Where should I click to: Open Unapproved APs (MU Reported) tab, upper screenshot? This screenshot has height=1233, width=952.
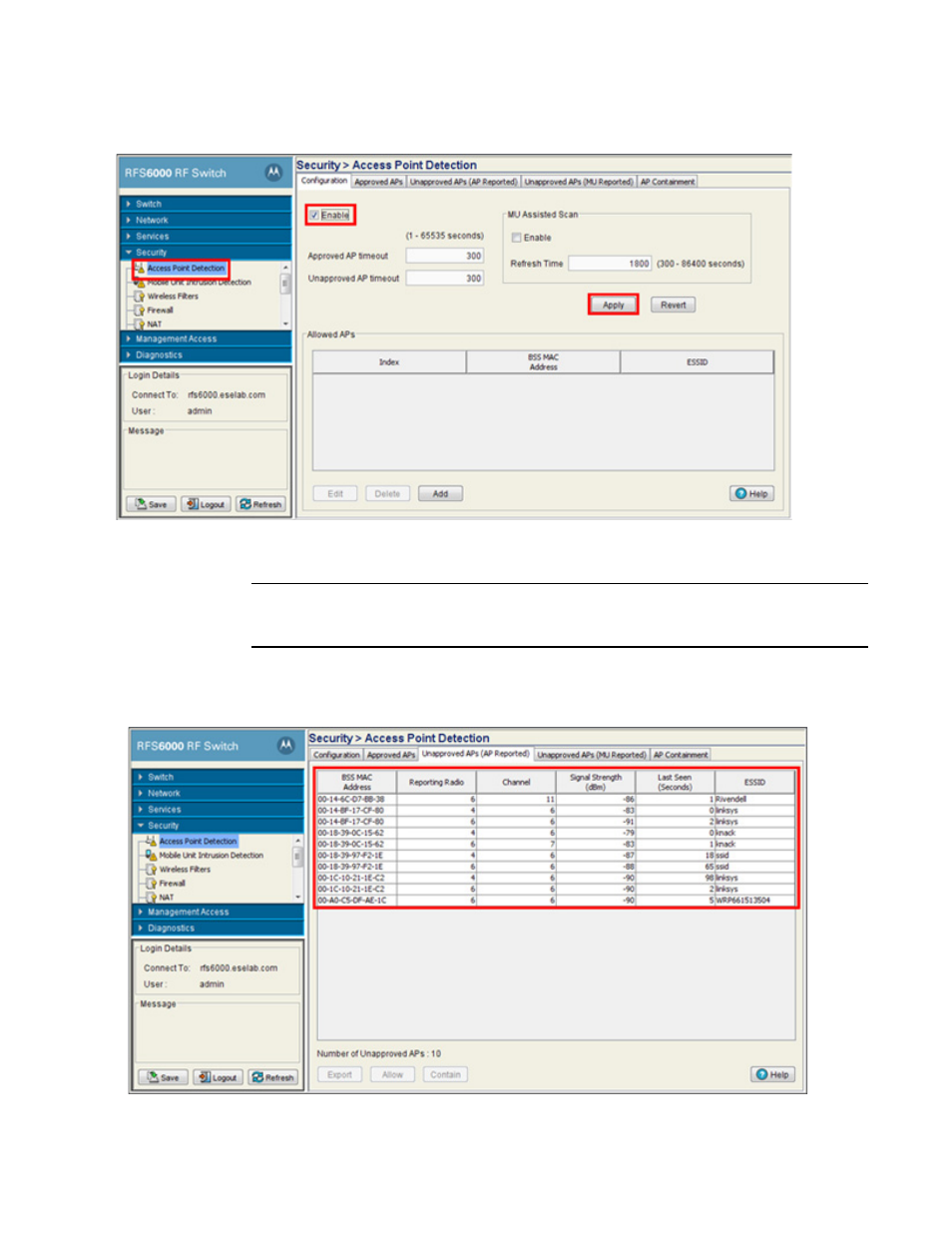click(x=579, y=182)
